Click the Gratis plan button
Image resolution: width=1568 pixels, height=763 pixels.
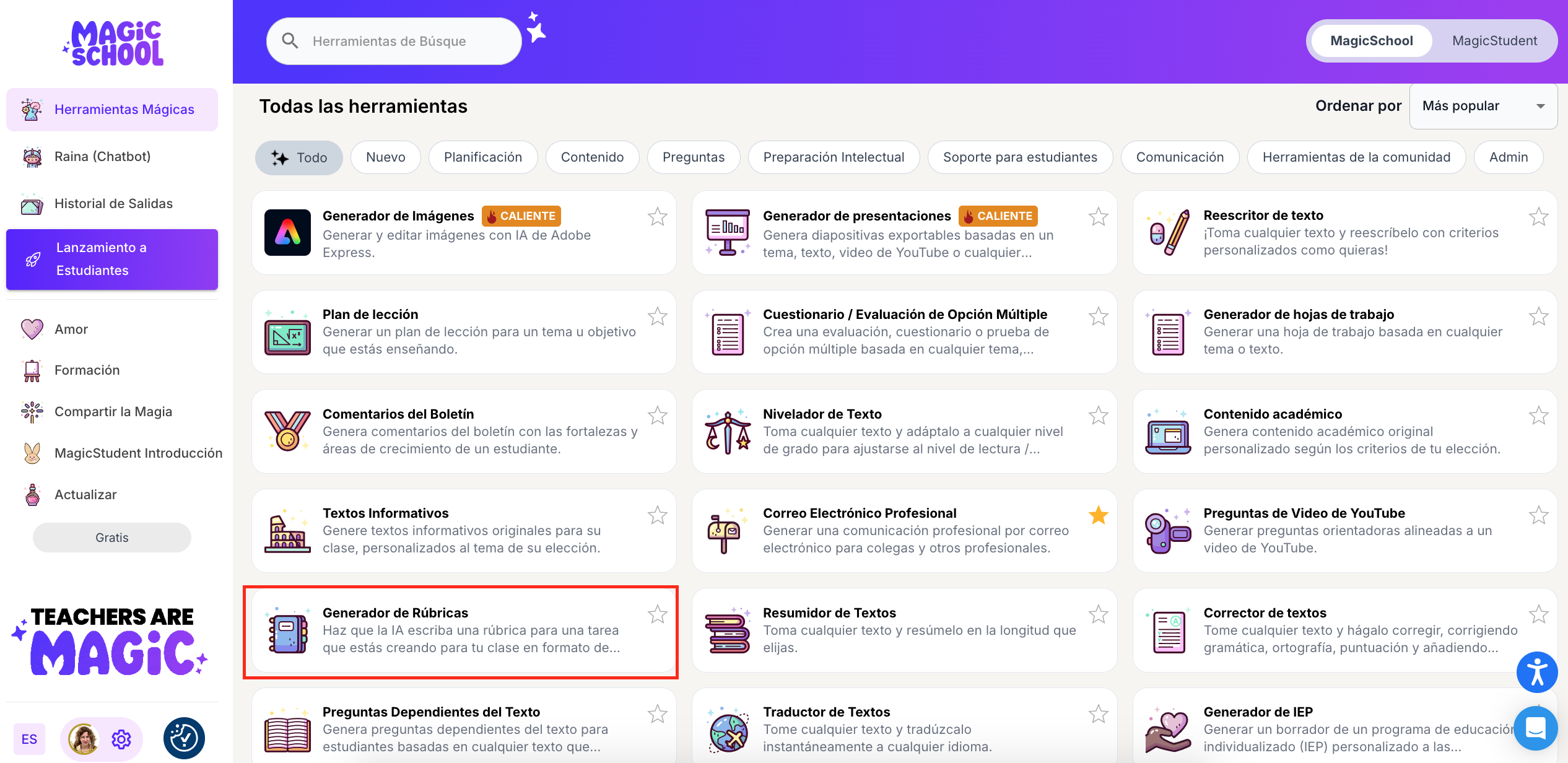[111, 538]
